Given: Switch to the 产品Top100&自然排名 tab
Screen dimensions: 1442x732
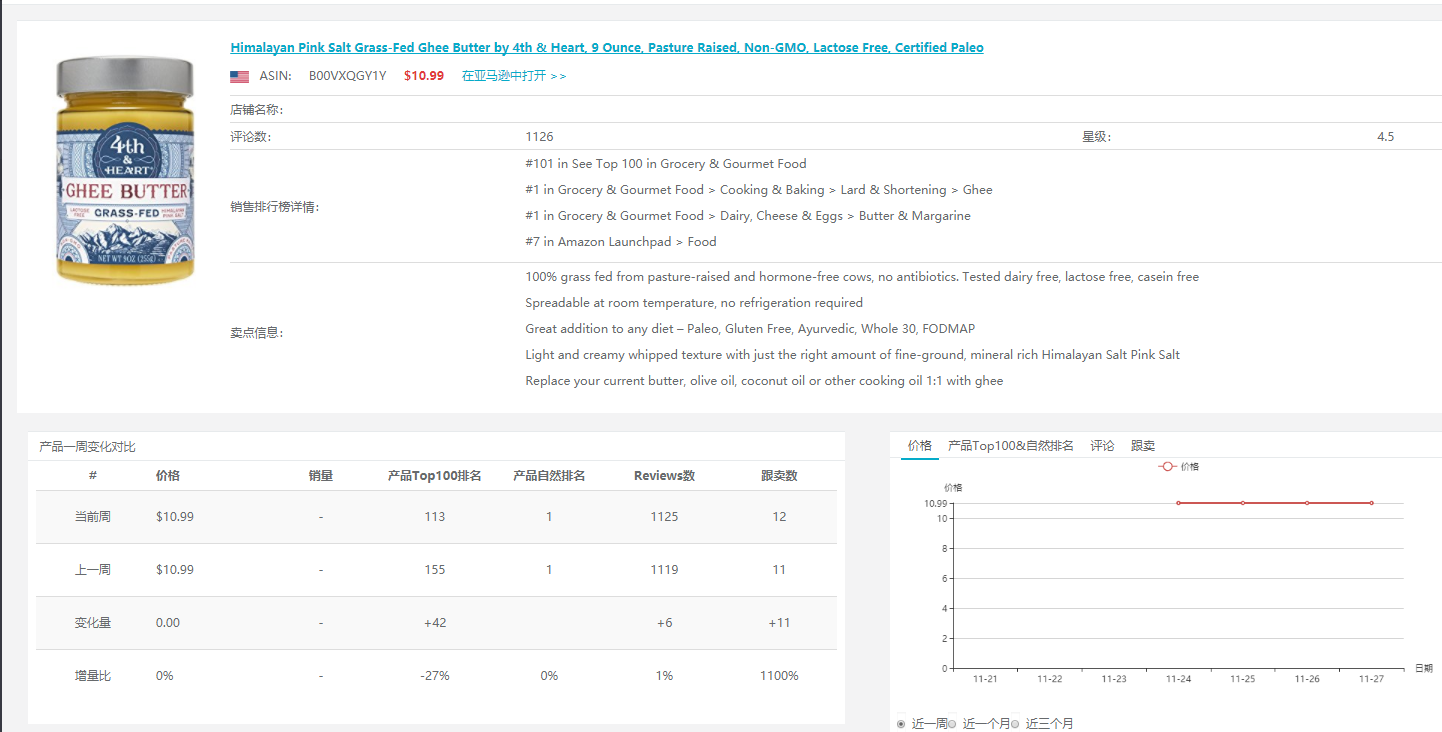Looking at the screenshot, I should [x=1011, y=446].
